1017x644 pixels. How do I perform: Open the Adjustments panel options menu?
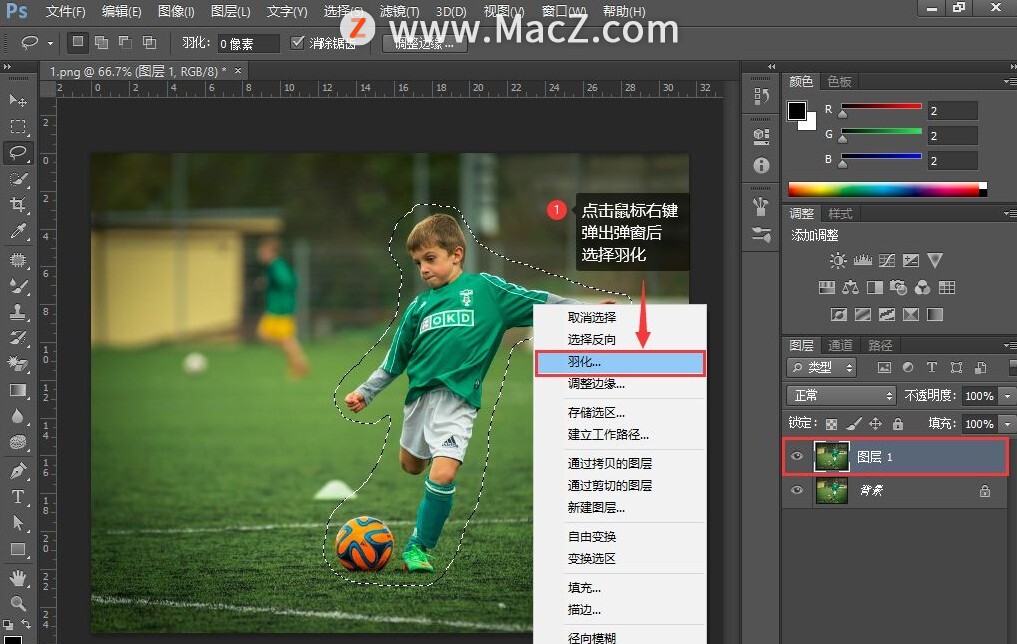coord(1009,213)
